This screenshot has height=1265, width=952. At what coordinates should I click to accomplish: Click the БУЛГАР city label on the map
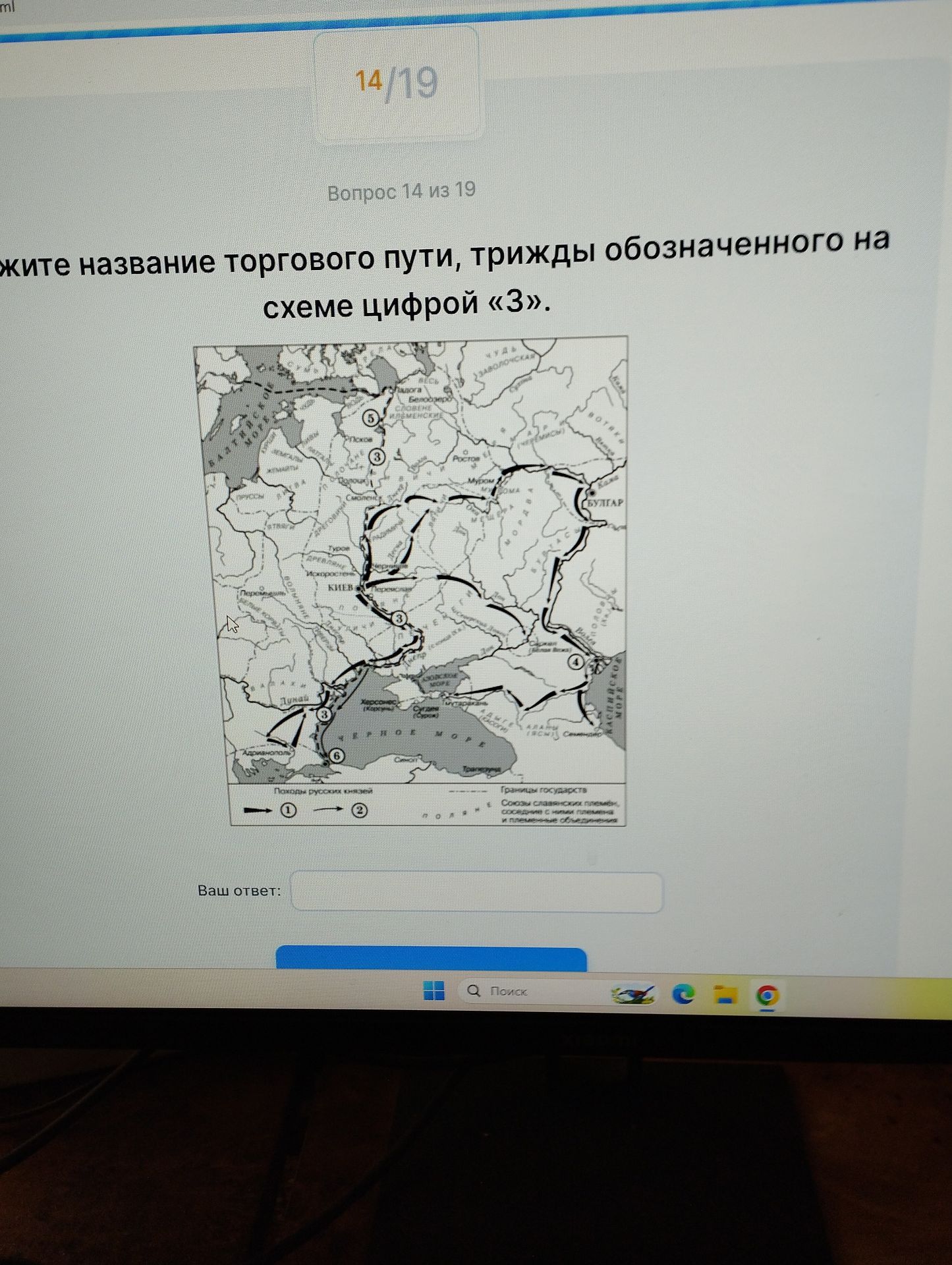604,502
